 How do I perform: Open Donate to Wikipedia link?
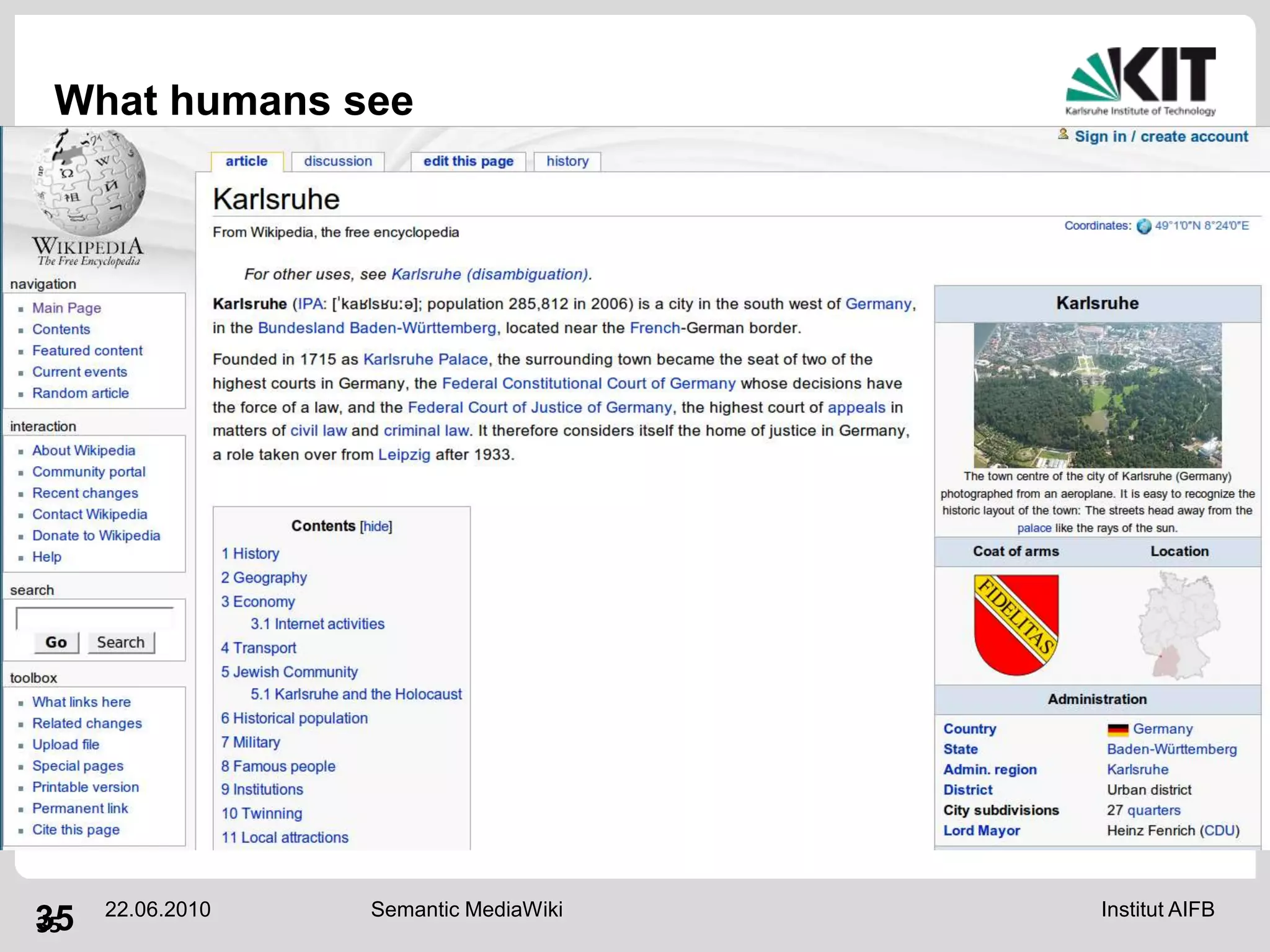click(x=96, y=535)
